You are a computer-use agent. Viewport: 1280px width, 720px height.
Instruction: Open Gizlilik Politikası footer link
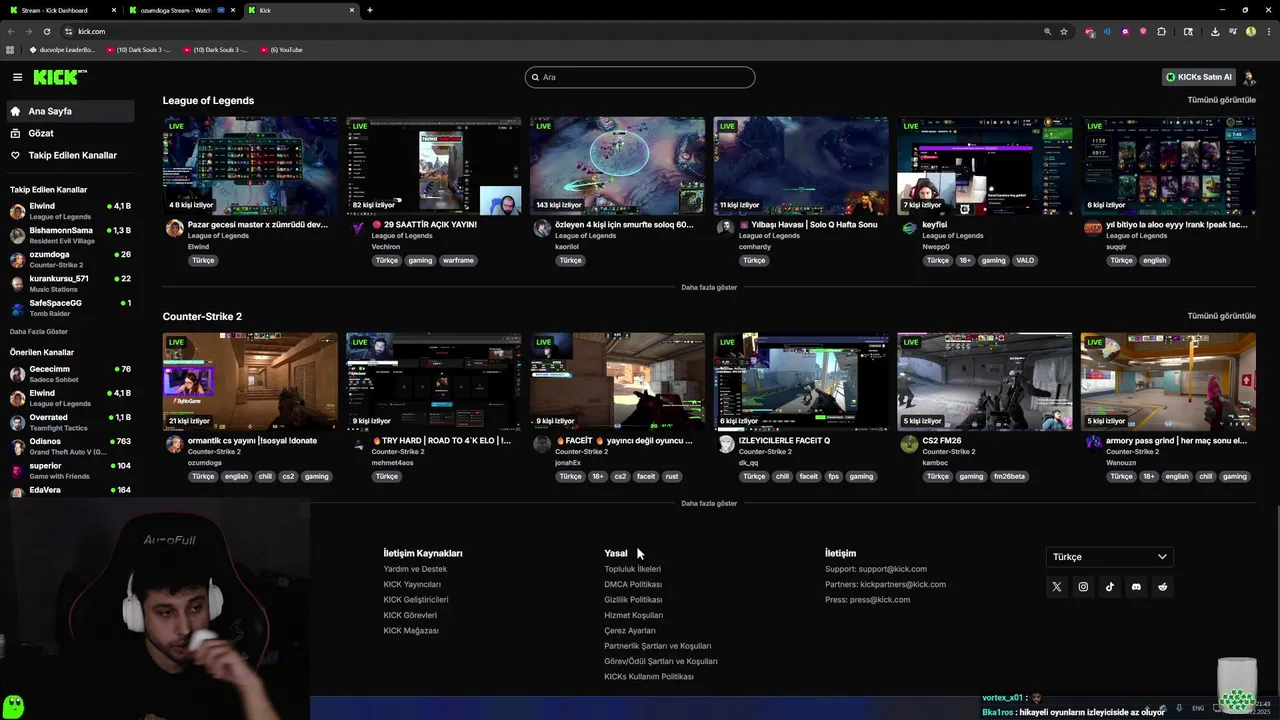[633, 600]
